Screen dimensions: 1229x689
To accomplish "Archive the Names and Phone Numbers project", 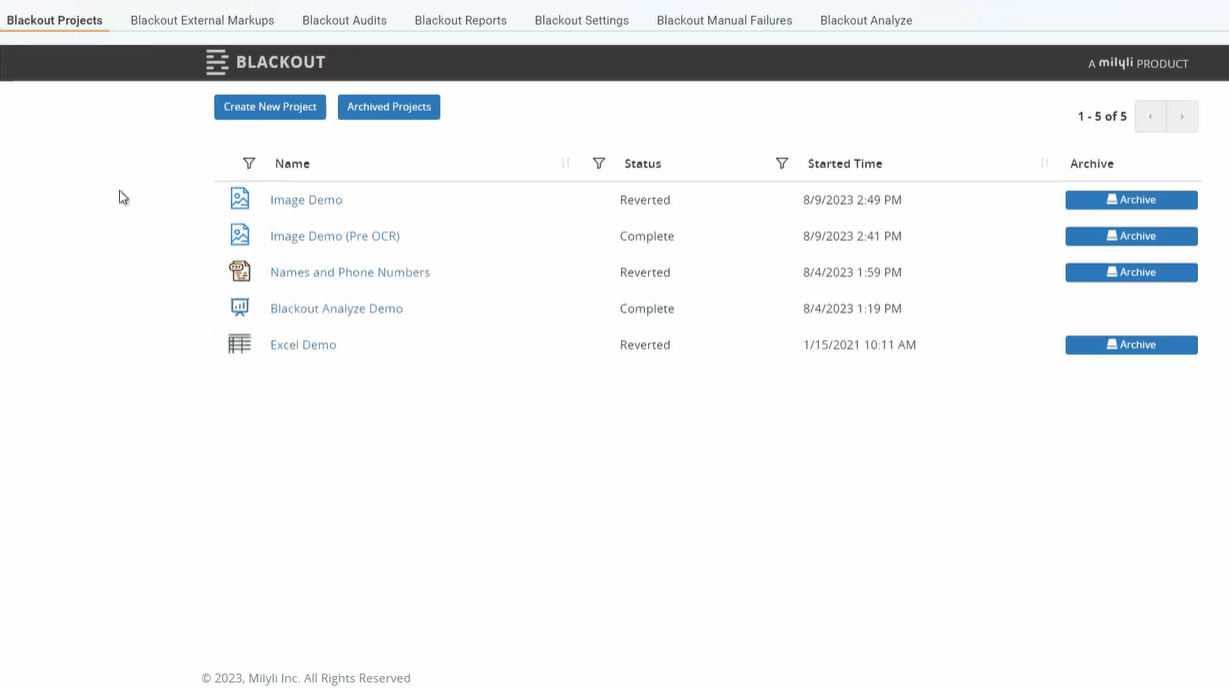I will coord(1131,272).
